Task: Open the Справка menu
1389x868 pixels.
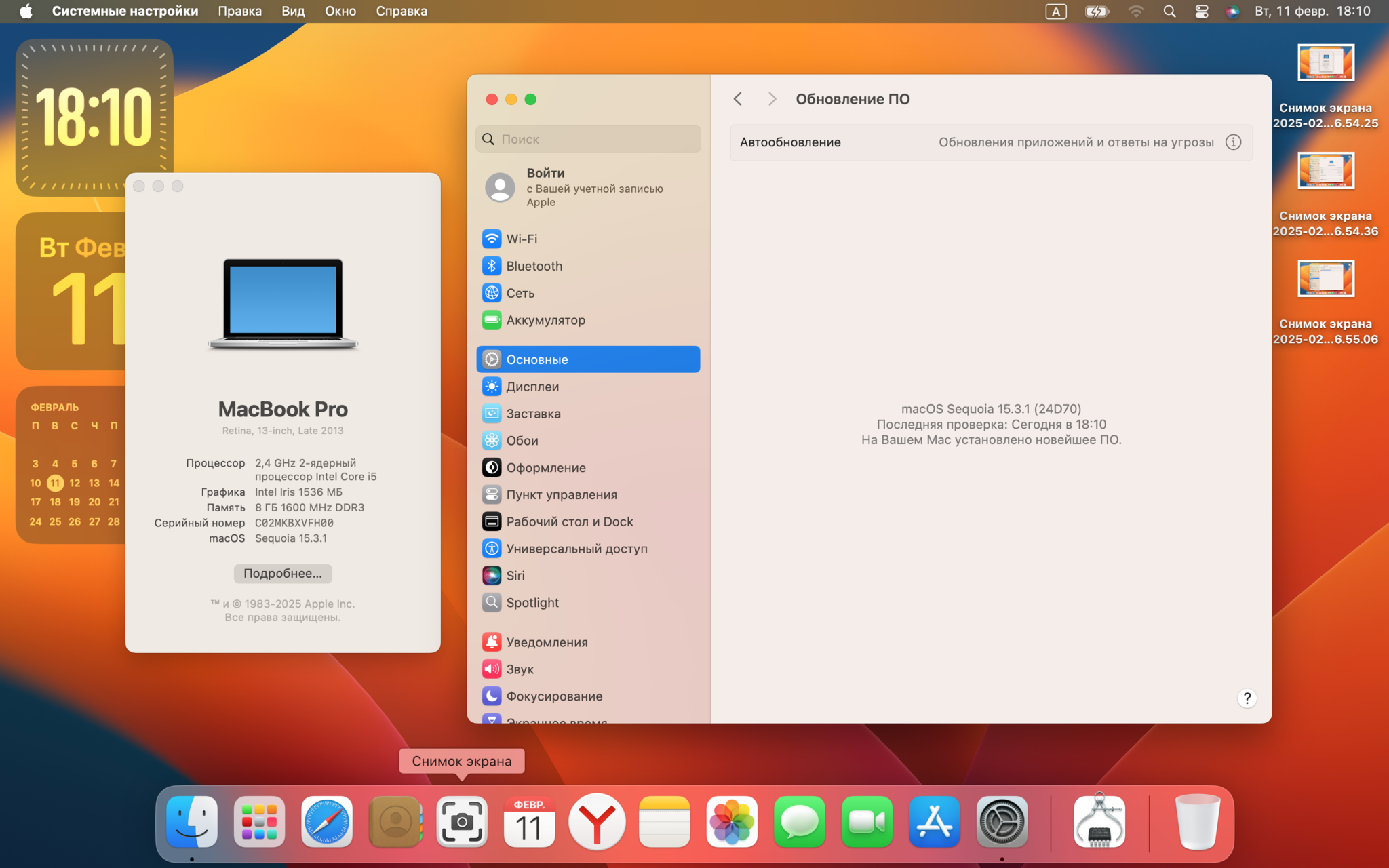Action: coord(402,12)
